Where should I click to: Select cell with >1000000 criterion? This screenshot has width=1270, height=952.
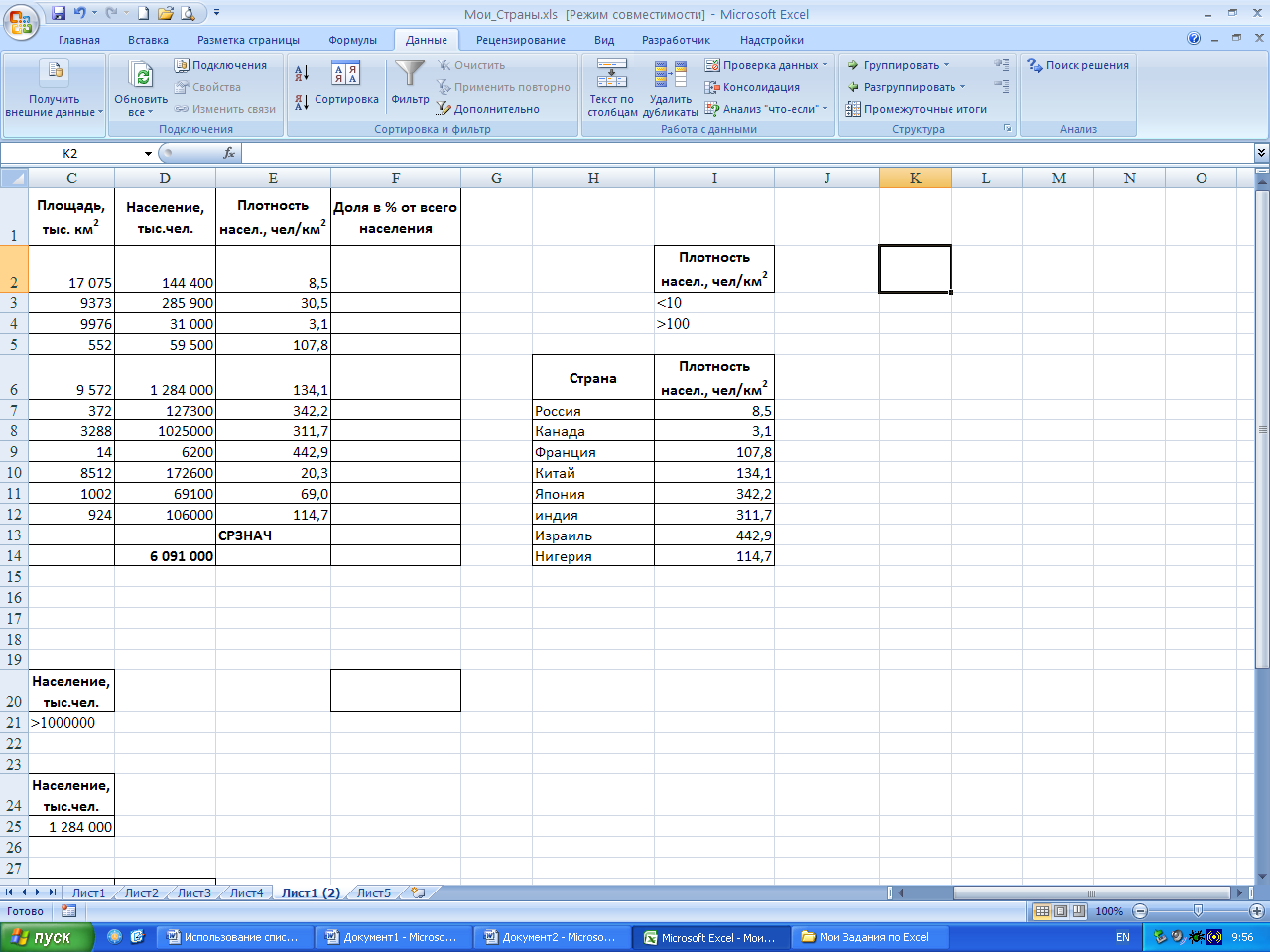(x=71, y=723)
